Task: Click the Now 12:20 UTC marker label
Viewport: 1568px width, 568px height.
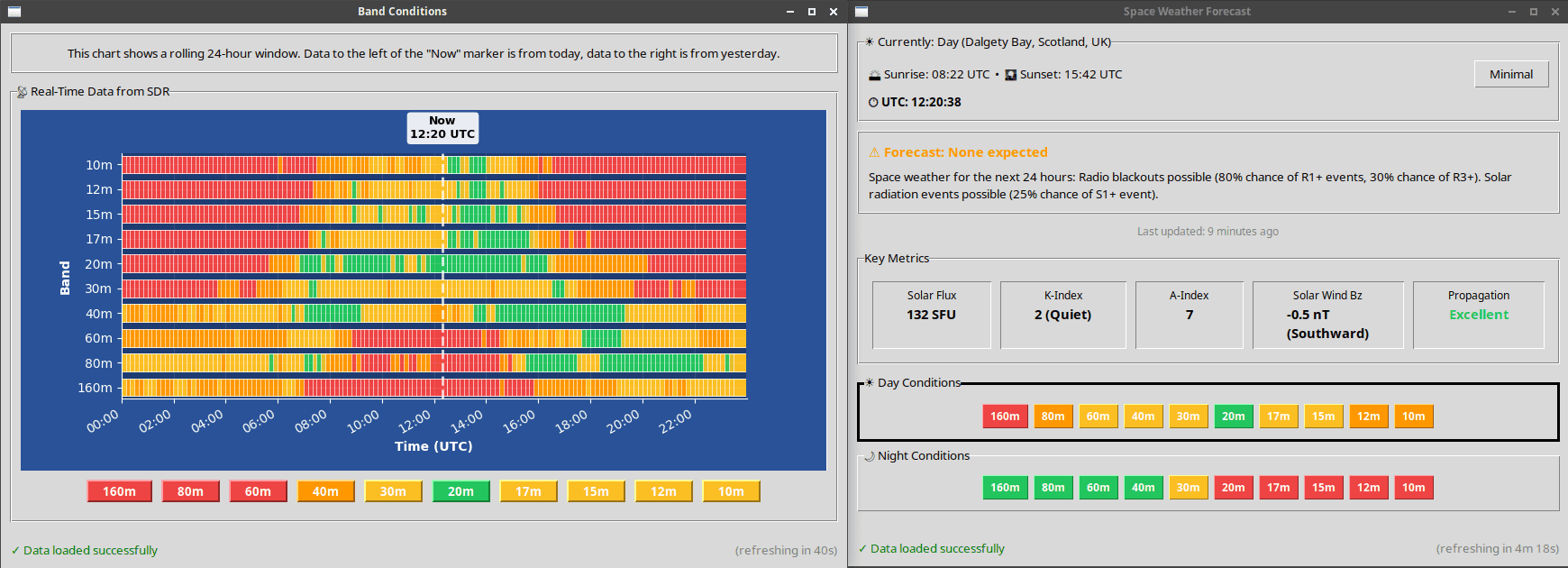Action: [x=442, y=128]
